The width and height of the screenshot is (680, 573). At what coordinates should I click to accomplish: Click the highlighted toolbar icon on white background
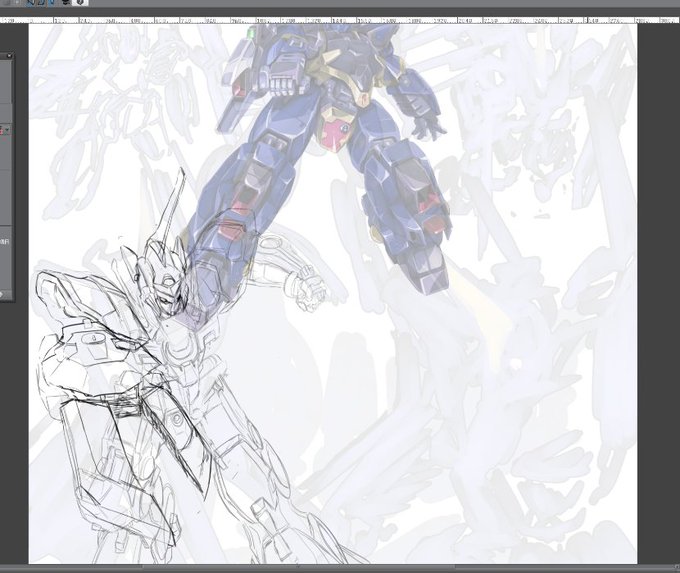click(80, 2)
